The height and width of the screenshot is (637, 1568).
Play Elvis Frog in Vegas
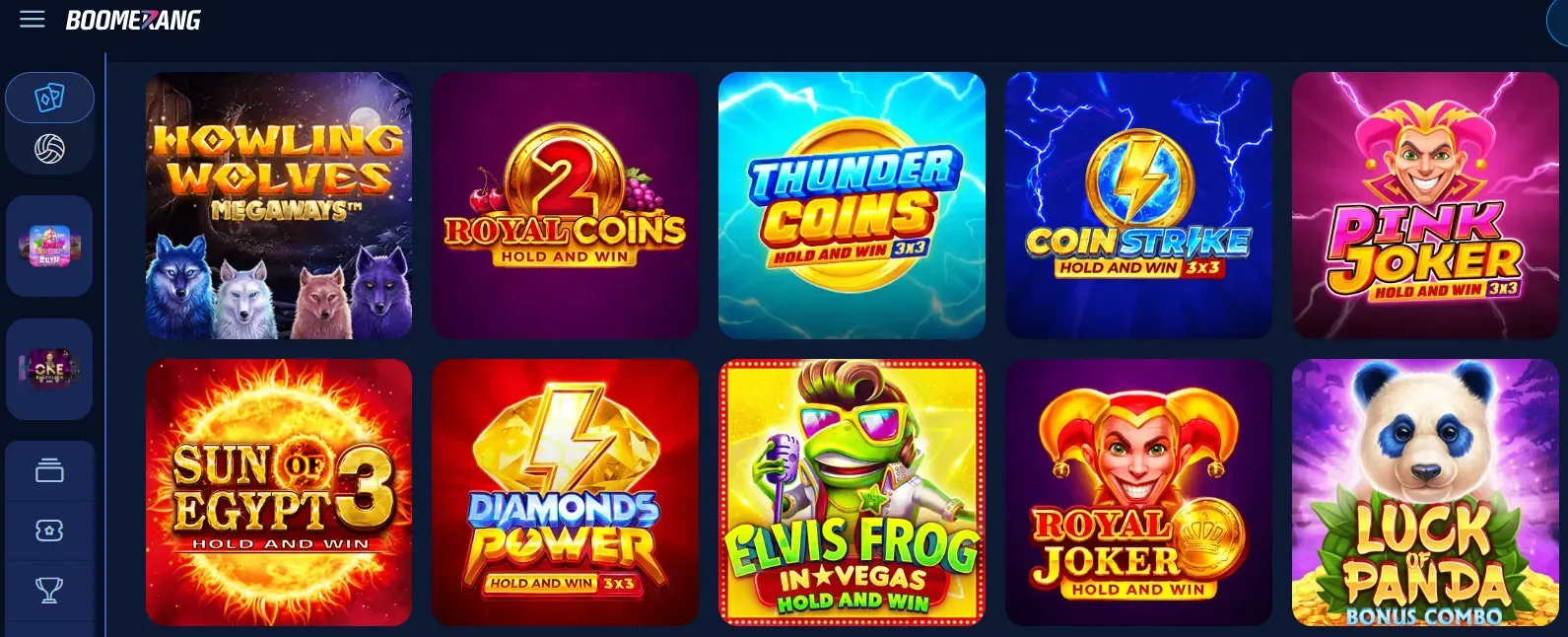[852, 492]
